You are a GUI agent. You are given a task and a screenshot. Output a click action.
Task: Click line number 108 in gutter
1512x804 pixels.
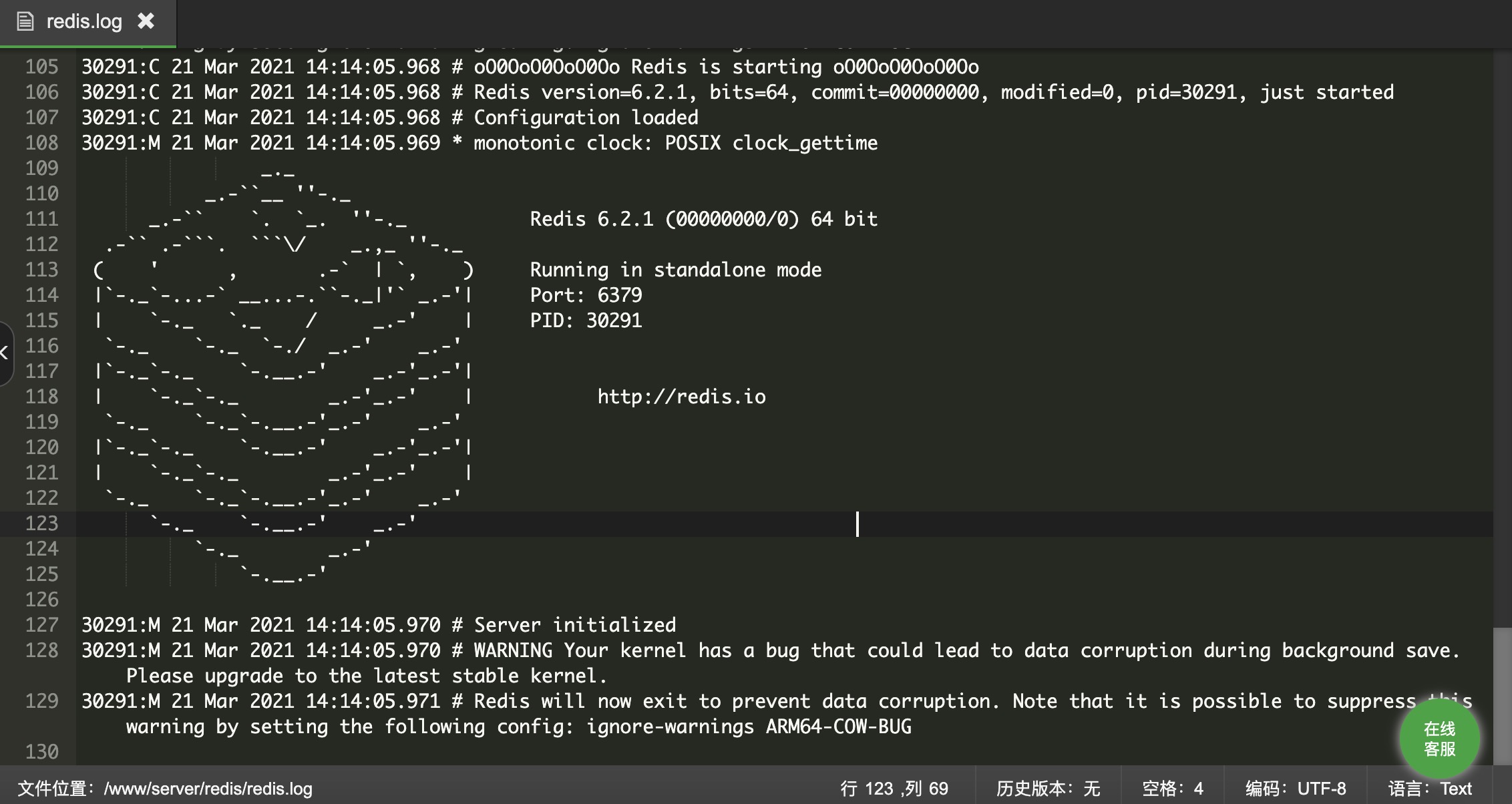point(41,143)
